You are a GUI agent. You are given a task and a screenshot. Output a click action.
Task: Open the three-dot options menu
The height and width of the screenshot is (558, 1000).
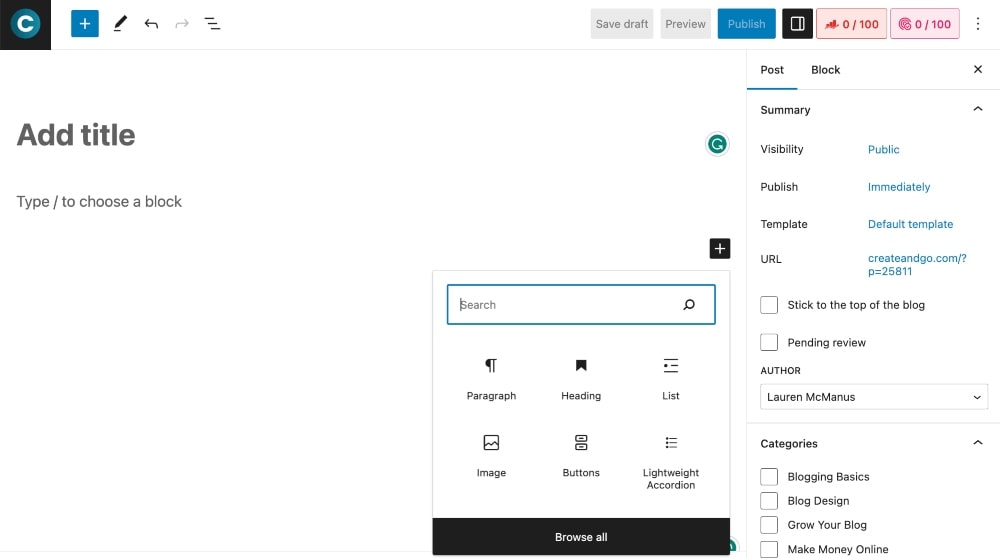coord(978,24)
